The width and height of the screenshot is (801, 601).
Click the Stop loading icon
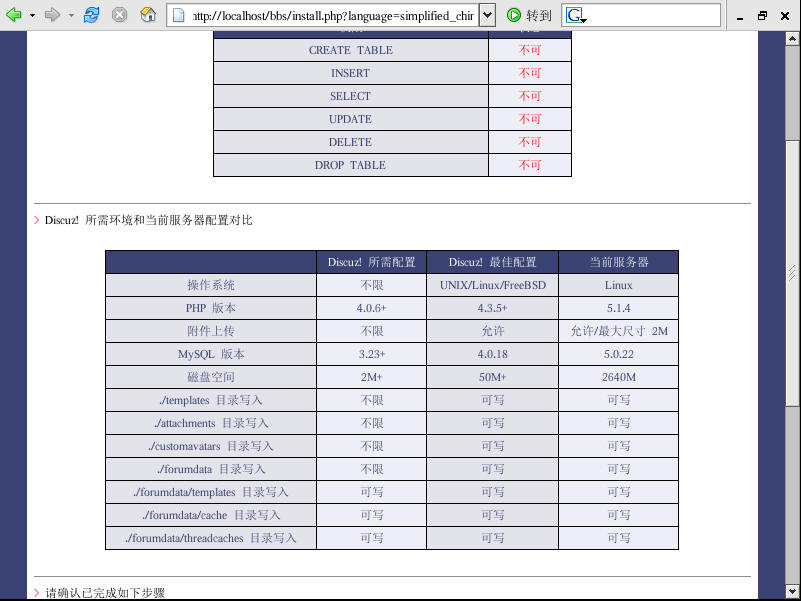click(x=120, y=15)
